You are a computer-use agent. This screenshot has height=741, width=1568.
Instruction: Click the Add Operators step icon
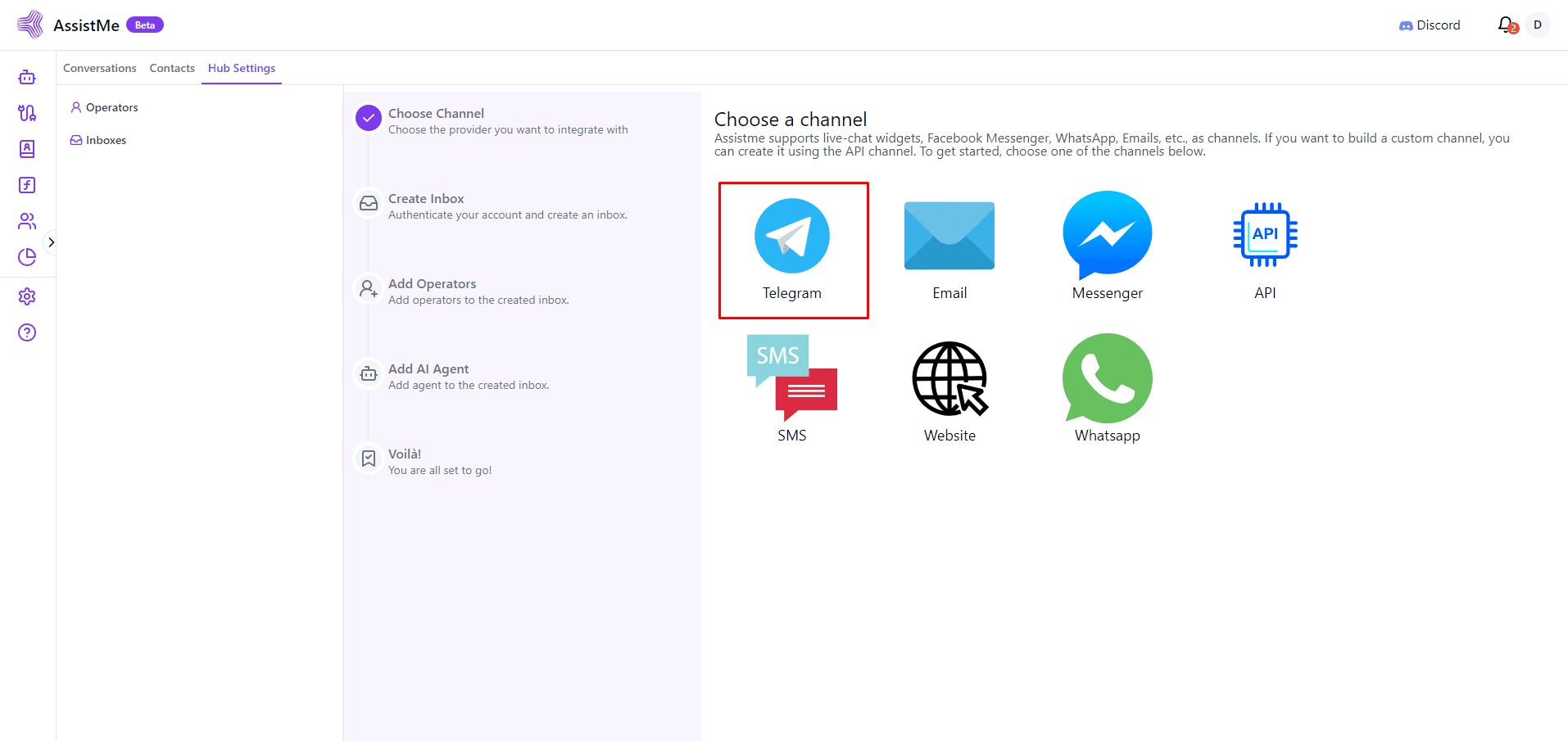pyautogui.click(x=369, y=288)
